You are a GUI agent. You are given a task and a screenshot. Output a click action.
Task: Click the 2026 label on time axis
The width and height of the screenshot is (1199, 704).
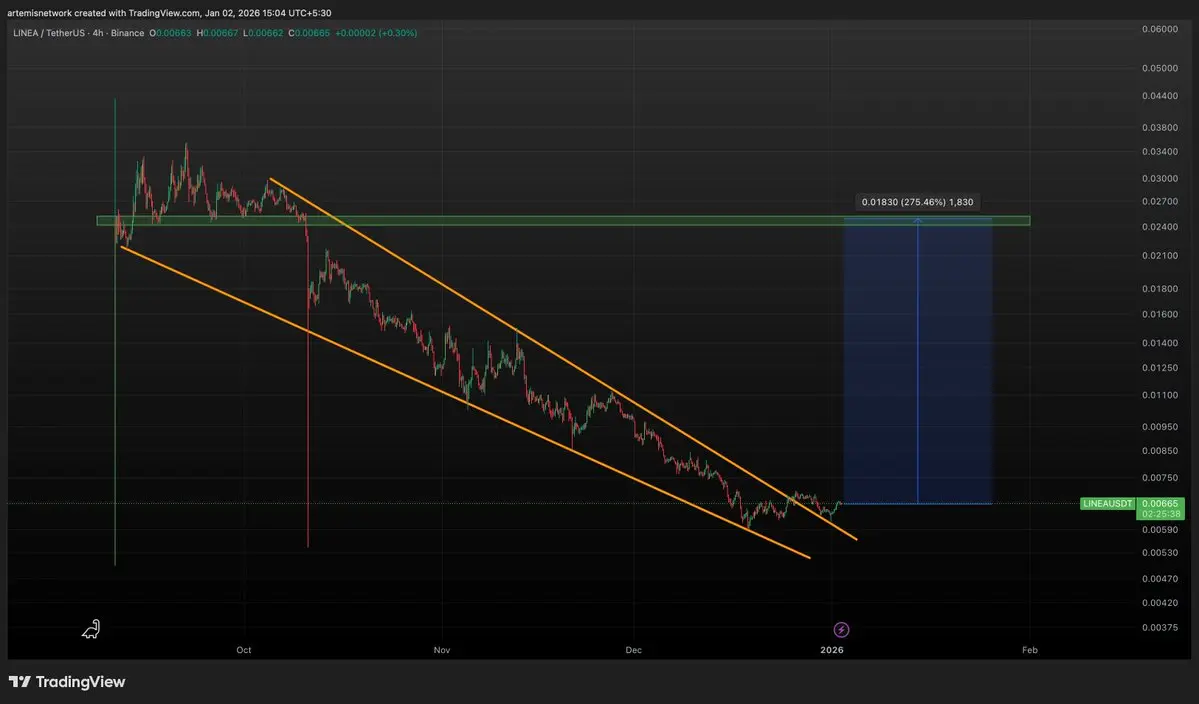coord(832,650)
